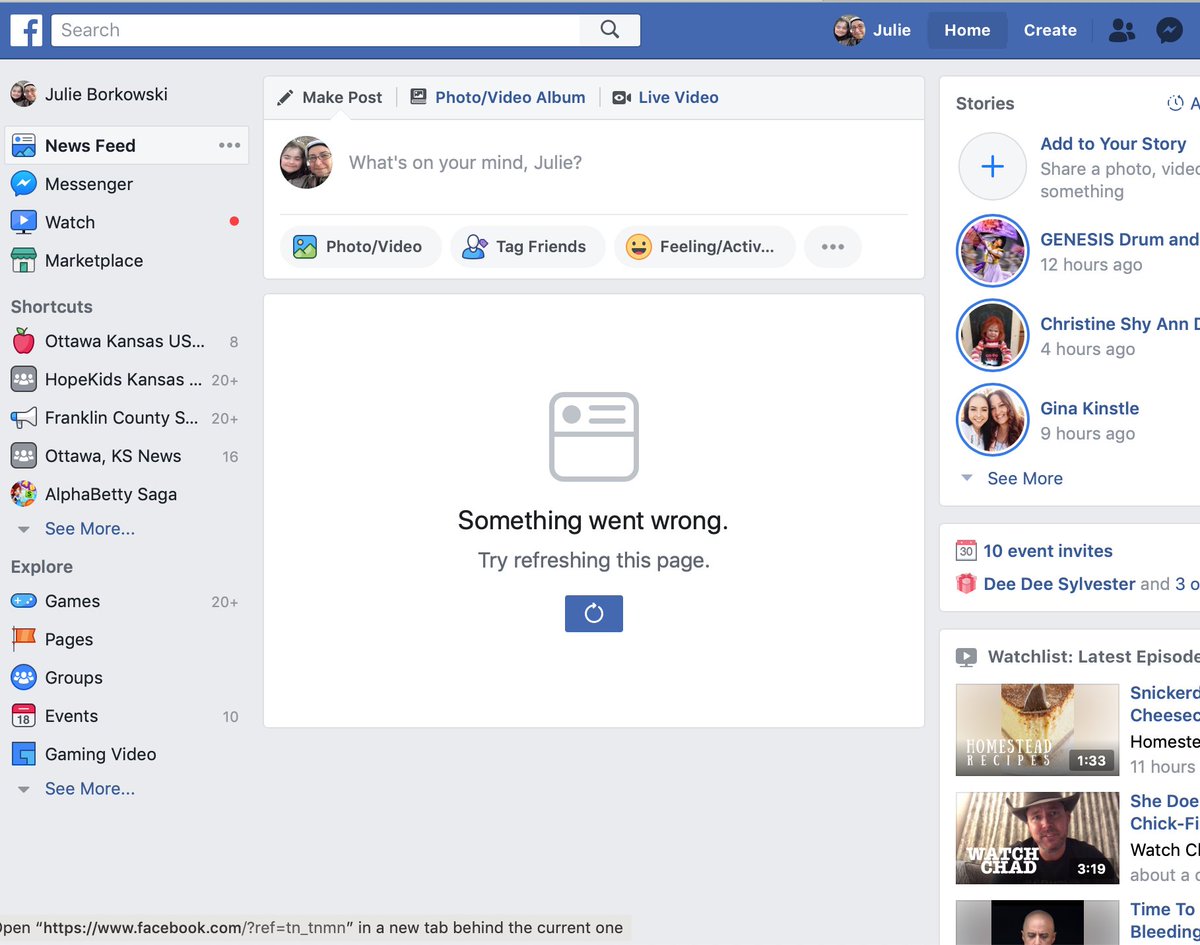Screen dimensions: 1200x945
Task: Click profile picture in post composer
Action: point(305,162)
